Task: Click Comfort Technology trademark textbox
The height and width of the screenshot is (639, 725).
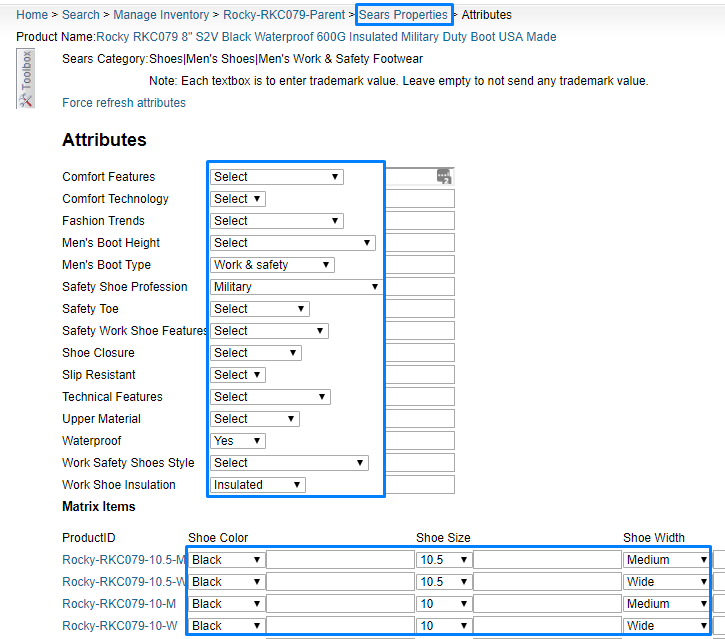Action: 420,199
